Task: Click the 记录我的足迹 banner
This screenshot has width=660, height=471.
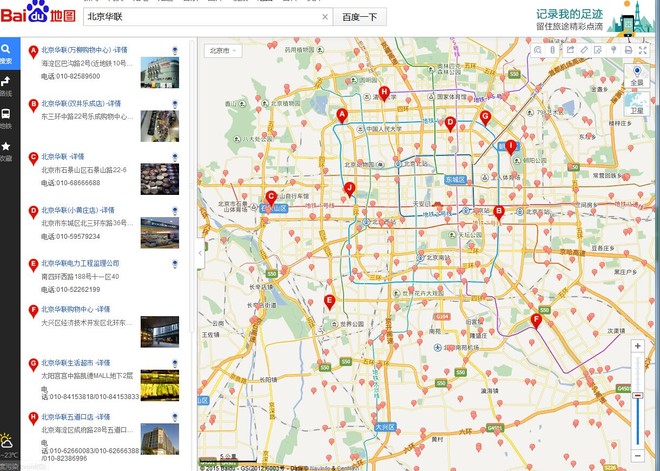Action: click(x=593, y=19)
